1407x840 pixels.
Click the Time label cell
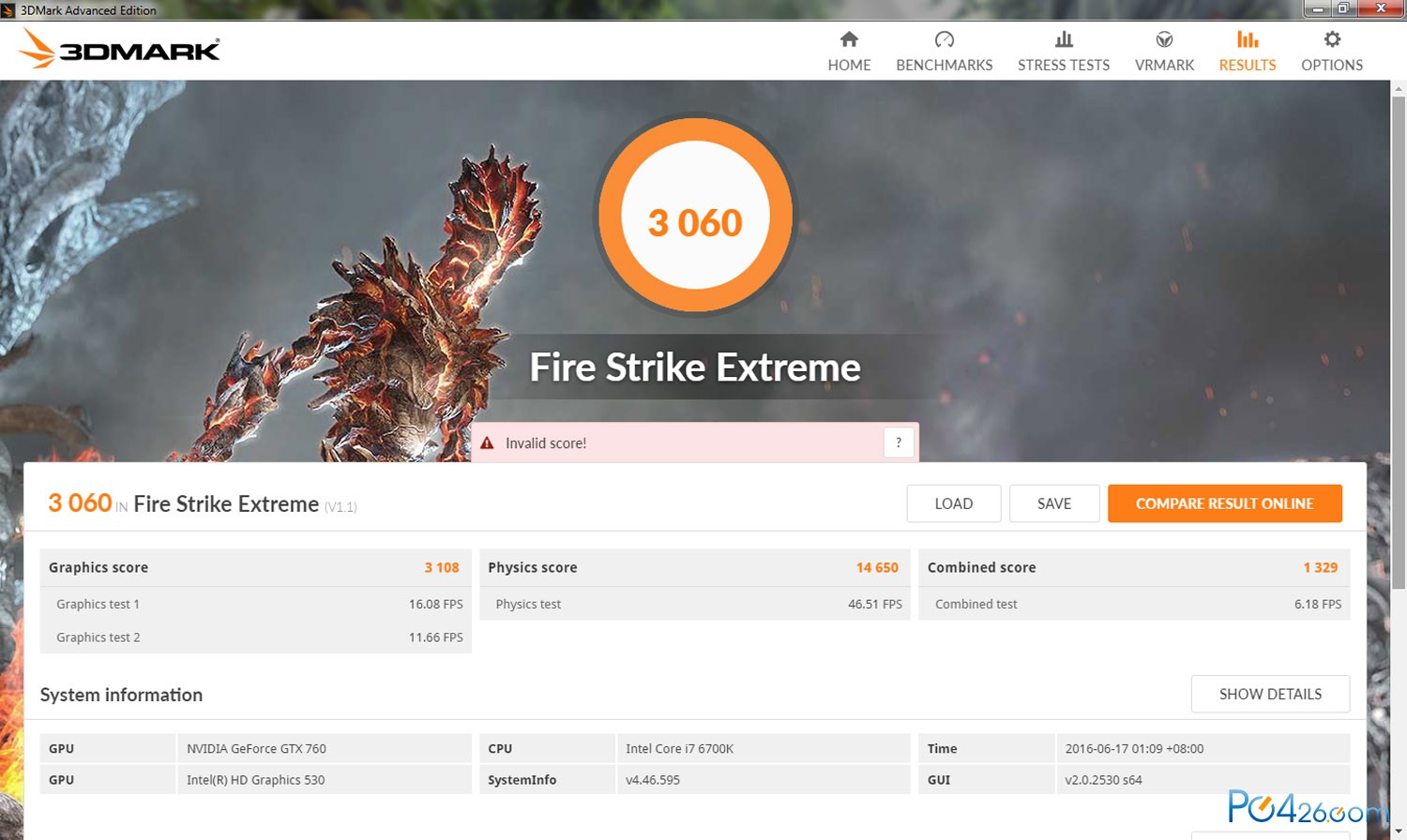point(987,748)
